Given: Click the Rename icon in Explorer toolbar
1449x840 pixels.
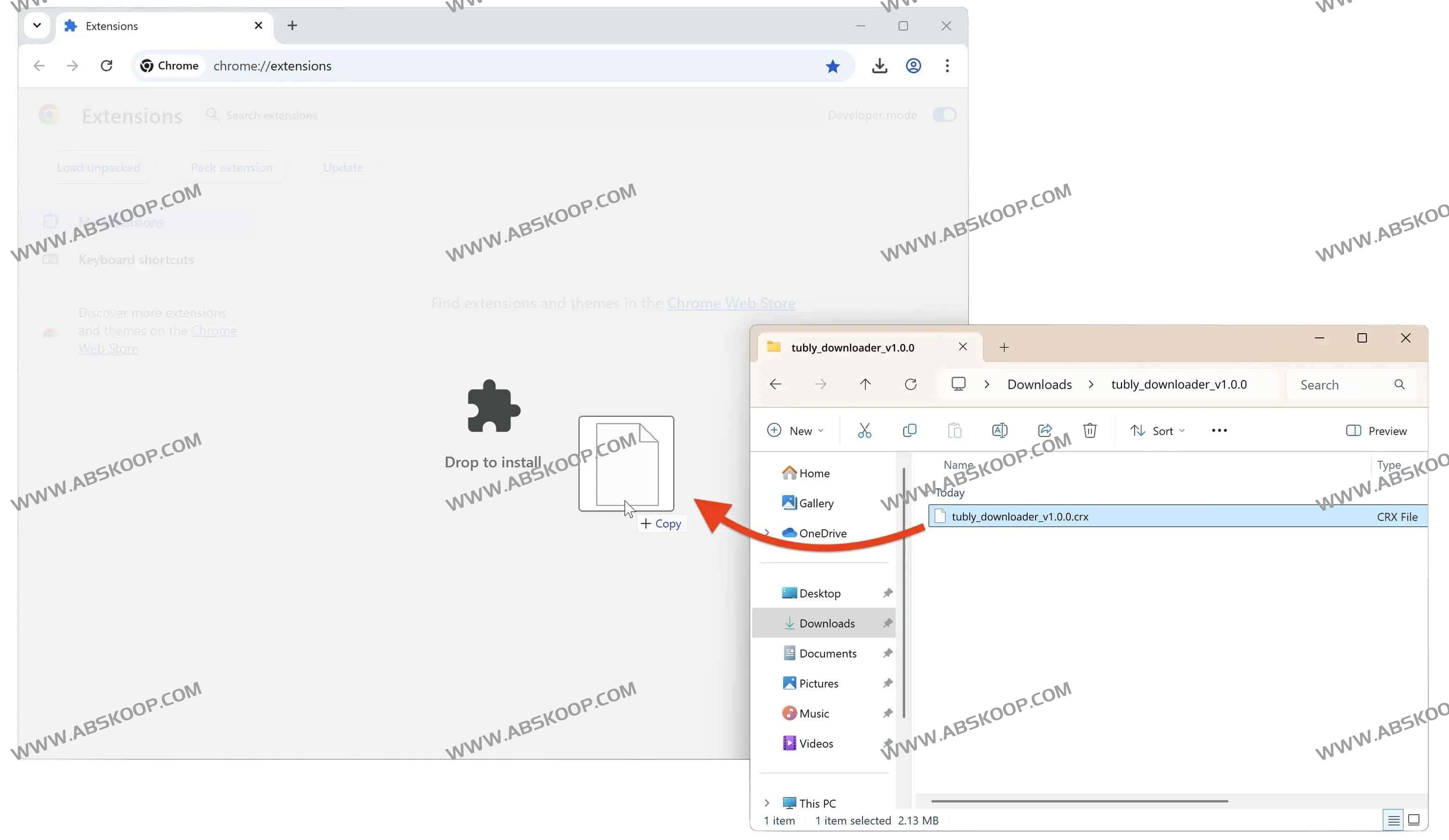Looking at the screenshot, I should (999, 431).
